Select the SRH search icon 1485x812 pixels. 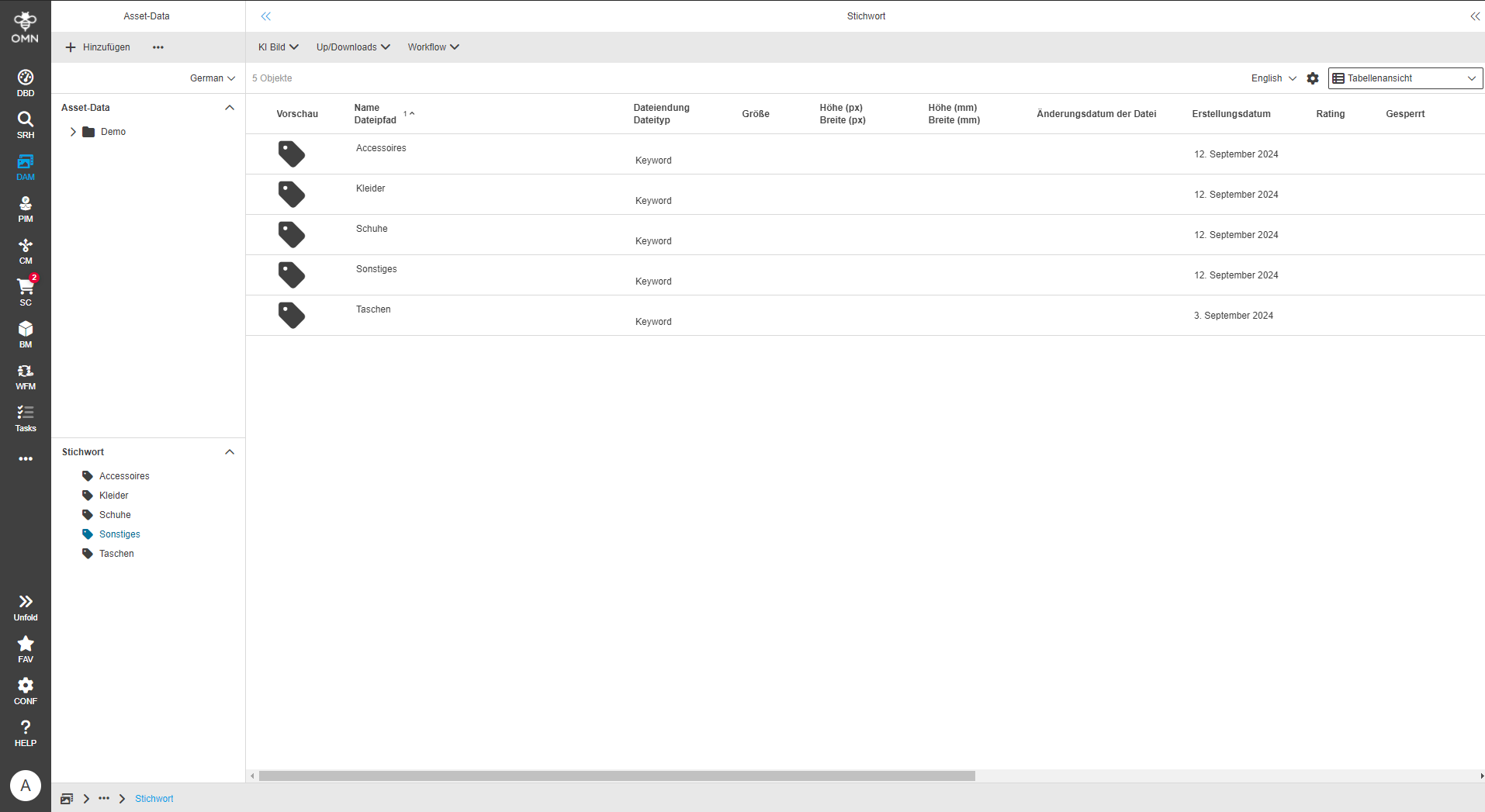pos(25,123)
